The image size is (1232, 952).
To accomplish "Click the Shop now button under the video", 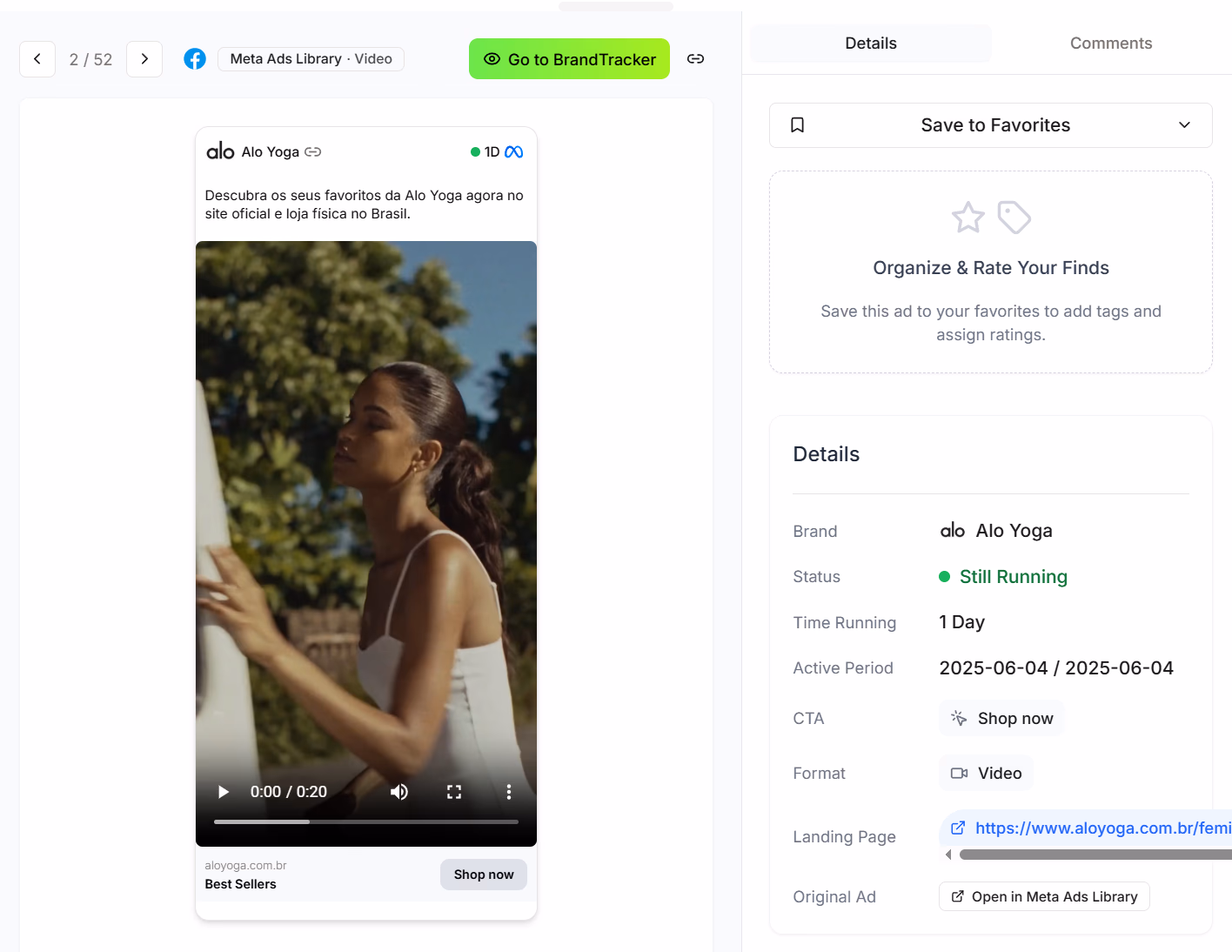I will 484,875.
